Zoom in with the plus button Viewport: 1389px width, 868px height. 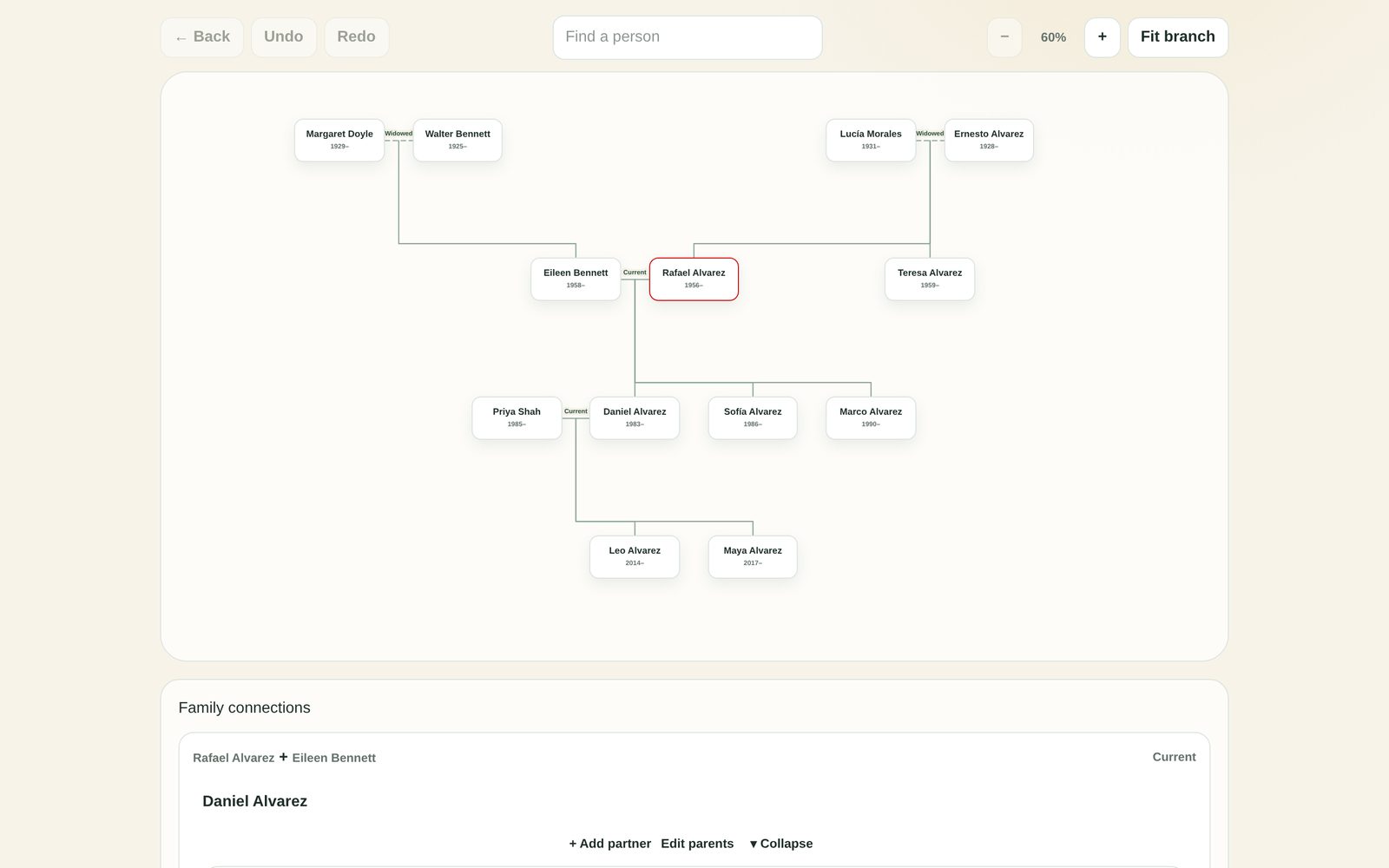point(1102,37)
